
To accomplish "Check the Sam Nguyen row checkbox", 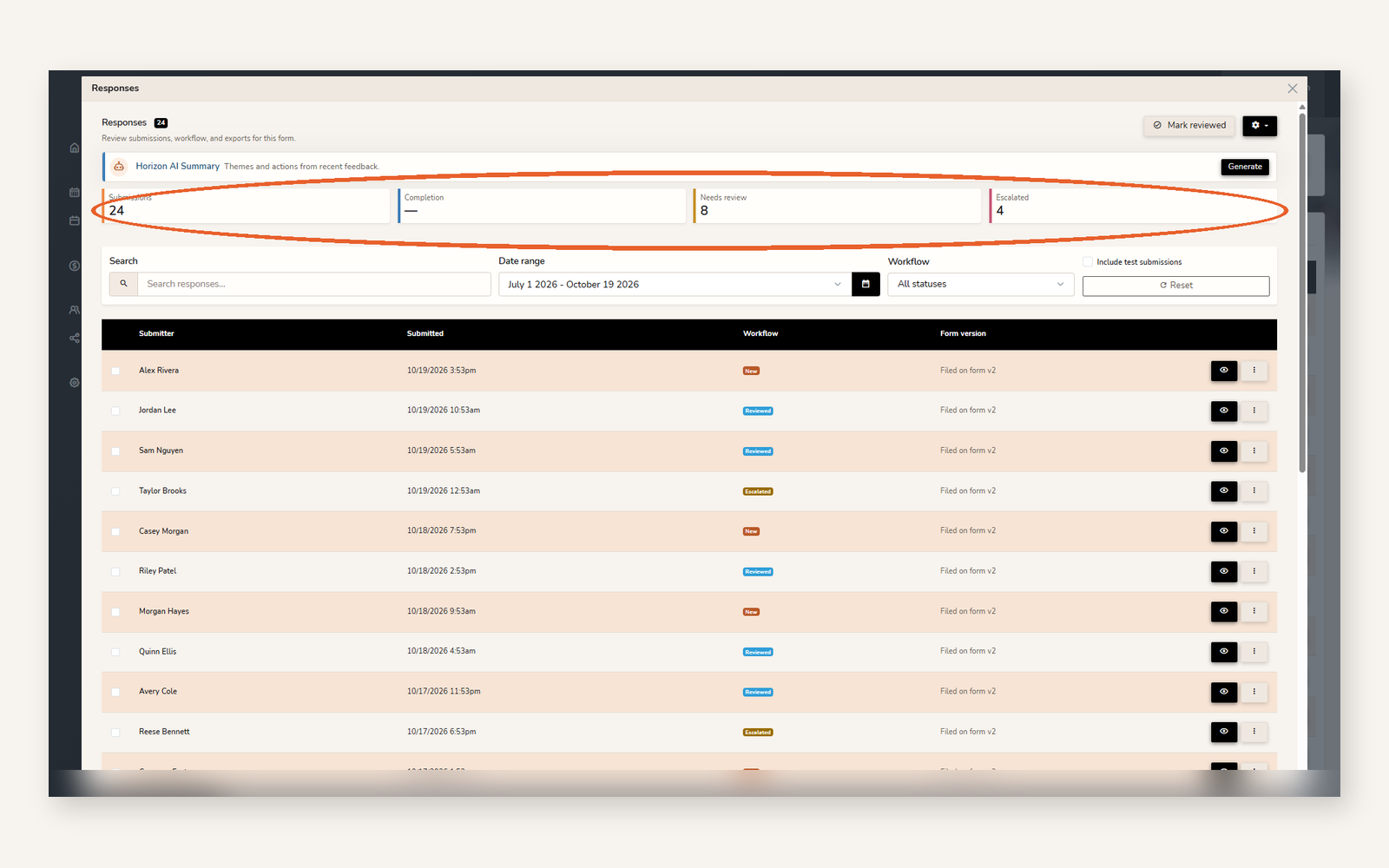I will [115, 451].
